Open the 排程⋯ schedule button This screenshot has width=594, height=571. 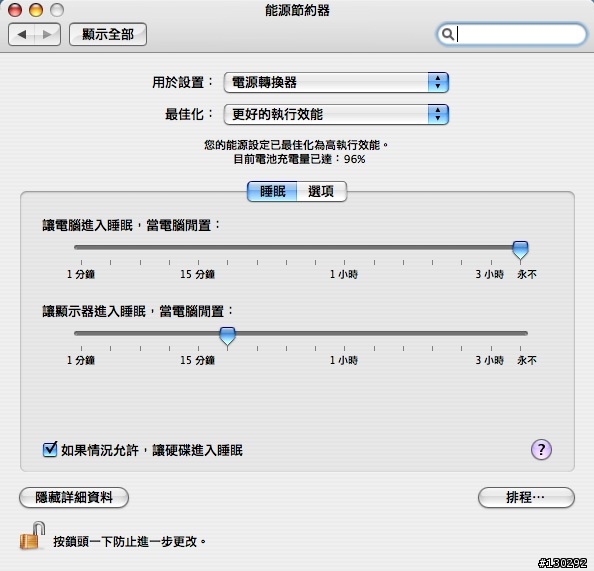(526, 497)
